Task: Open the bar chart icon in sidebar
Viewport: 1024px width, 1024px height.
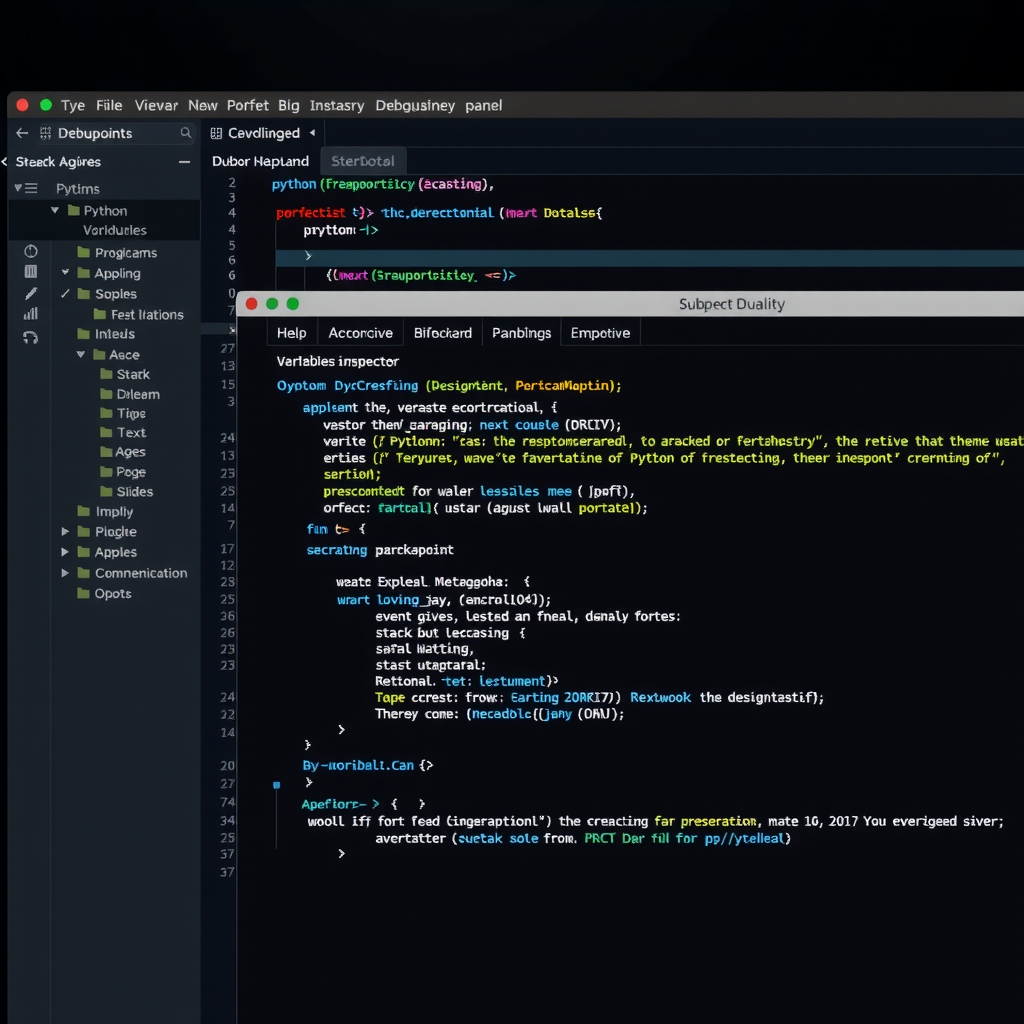Action: pos(31,314)
